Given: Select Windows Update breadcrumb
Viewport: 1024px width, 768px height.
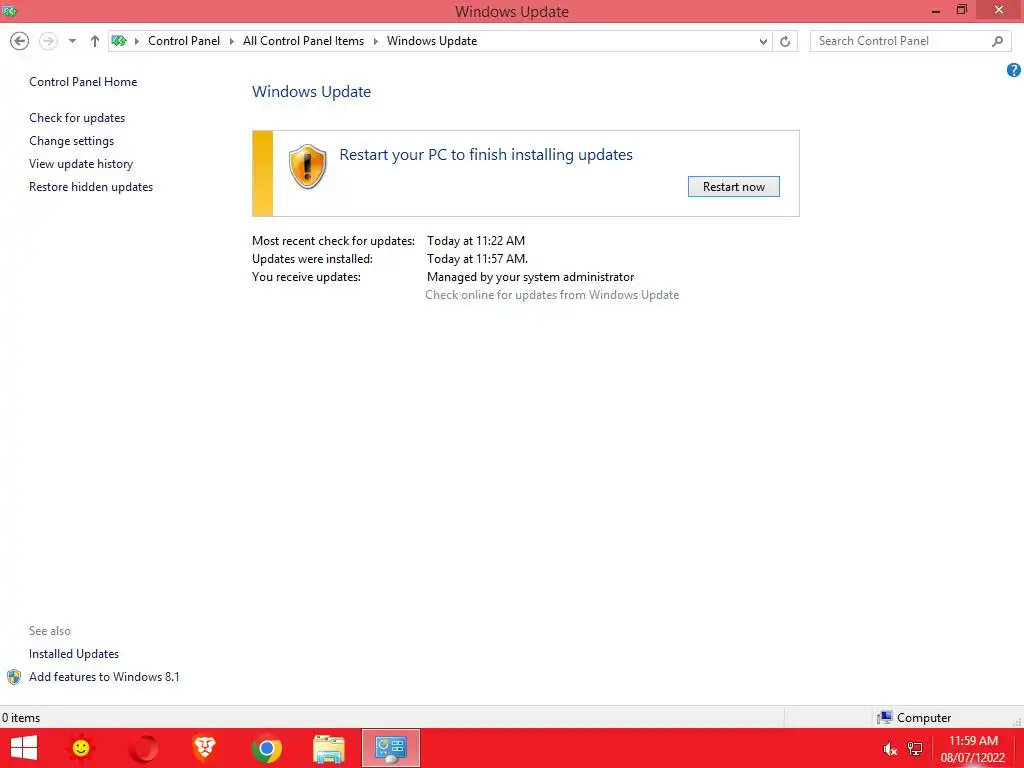Looking at the screenshot, I should [432, 41].
